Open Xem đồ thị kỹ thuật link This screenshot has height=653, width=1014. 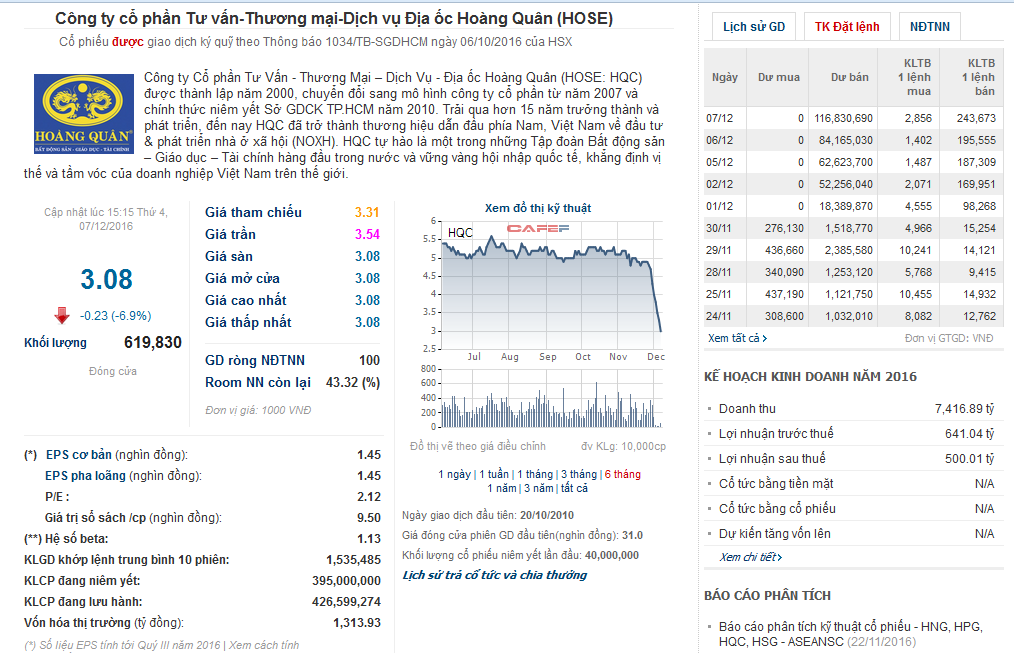(538, 208)
